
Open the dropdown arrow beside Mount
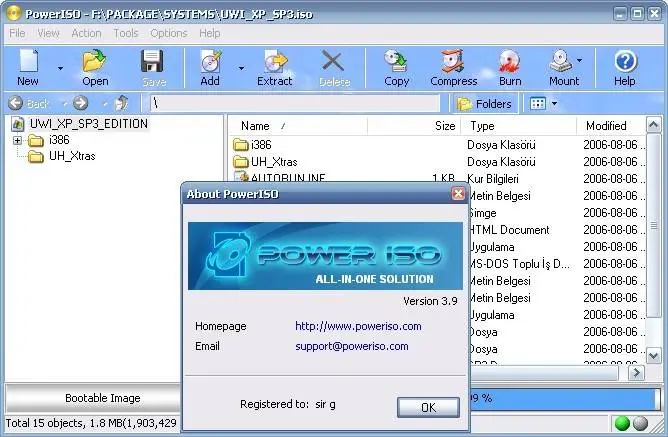pos(579,60)
